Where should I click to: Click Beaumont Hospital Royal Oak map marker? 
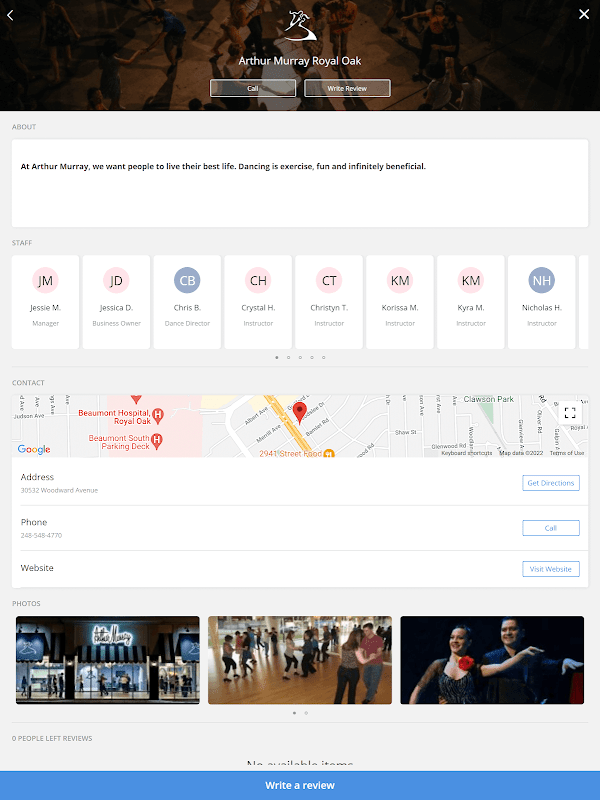tap(158, 416)
